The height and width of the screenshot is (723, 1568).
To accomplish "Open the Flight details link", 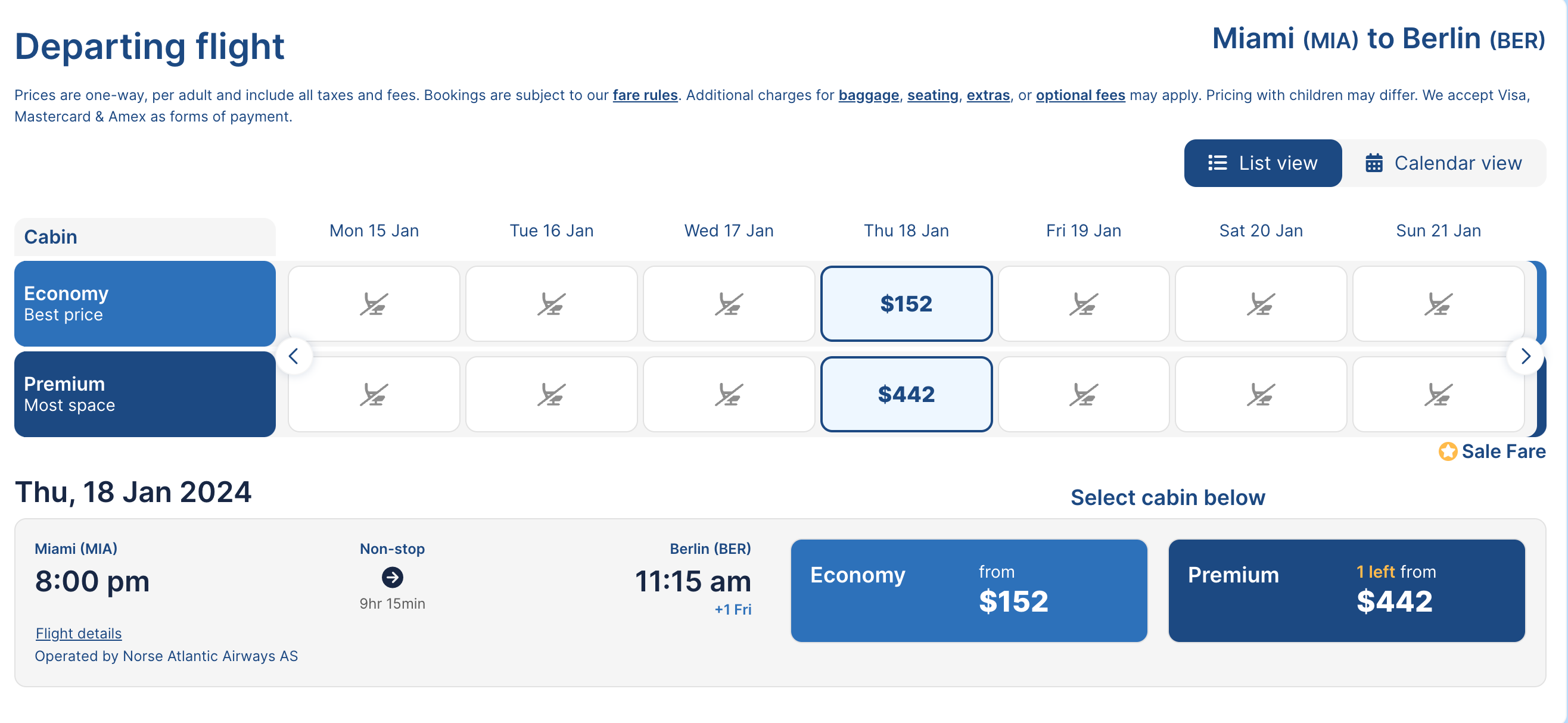I will point(79,634).
